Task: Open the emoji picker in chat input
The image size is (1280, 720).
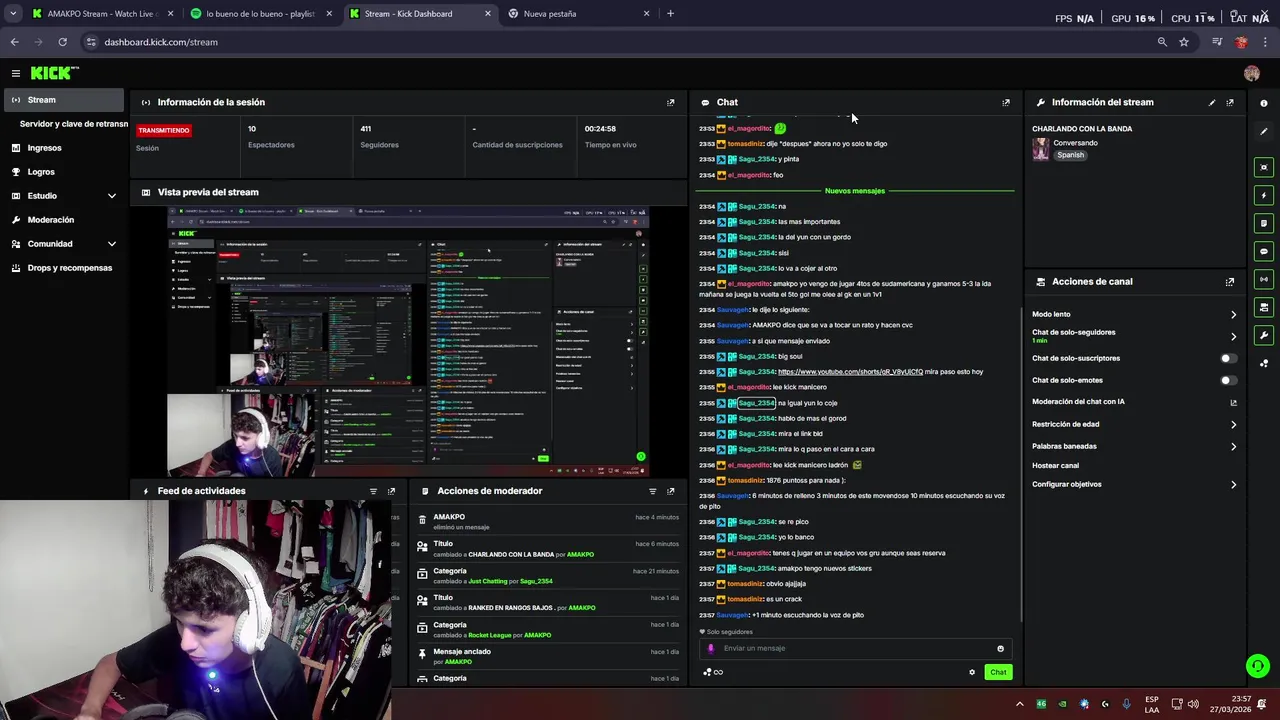Action: click(1000, 648)
